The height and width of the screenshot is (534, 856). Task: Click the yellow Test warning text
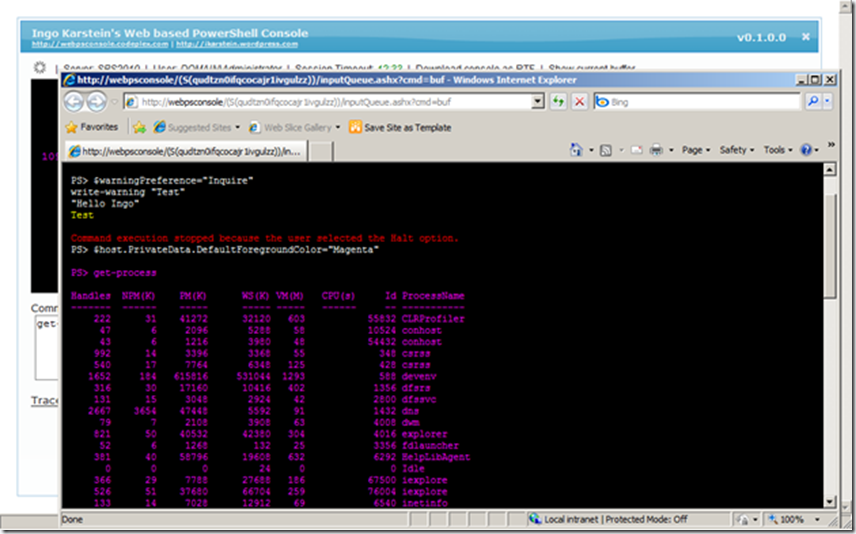click(82, 215)
